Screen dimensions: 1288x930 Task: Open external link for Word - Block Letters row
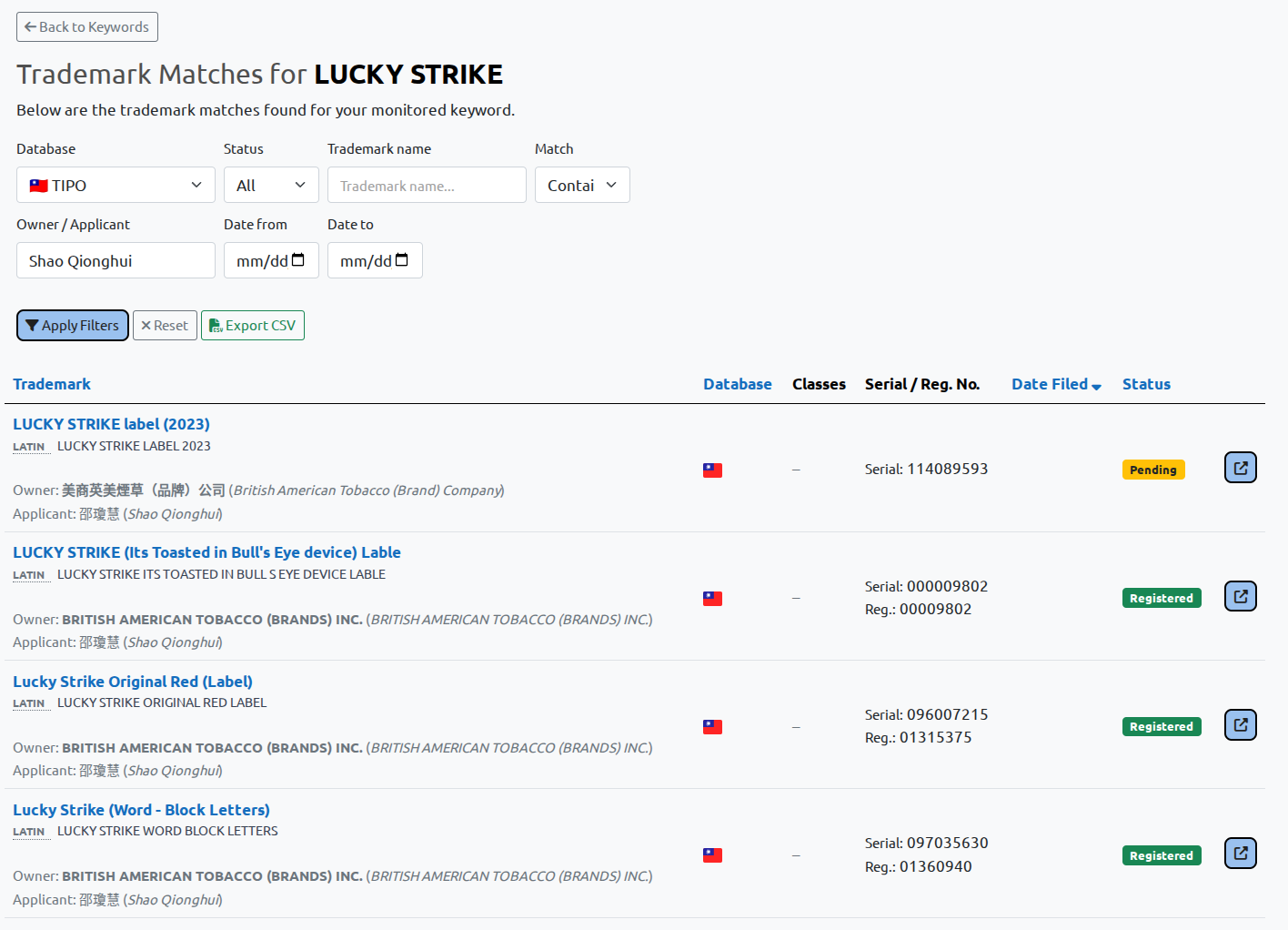click(x=1240, y=854)
